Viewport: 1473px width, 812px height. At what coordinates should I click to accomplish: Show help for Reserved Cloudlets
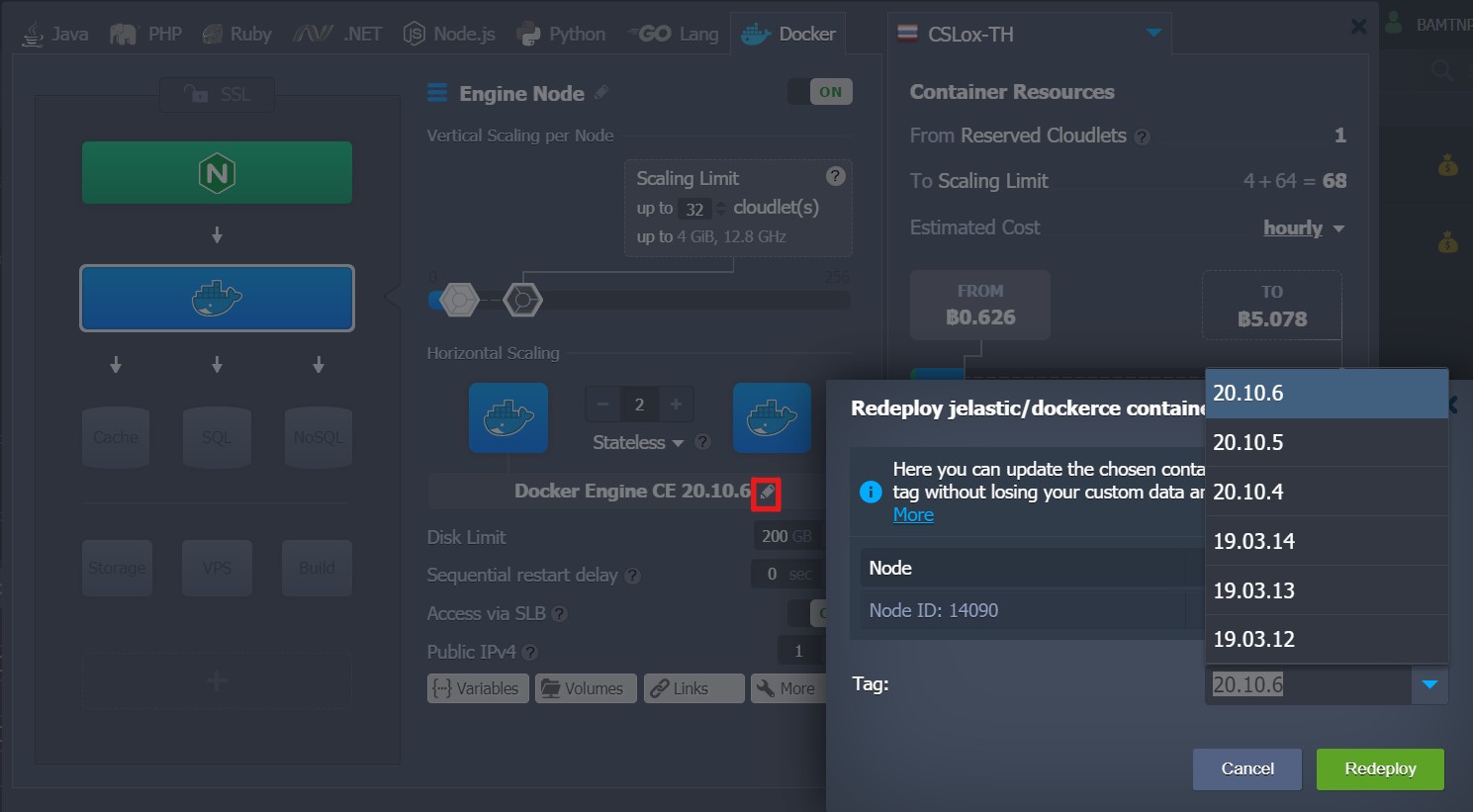1142,136
